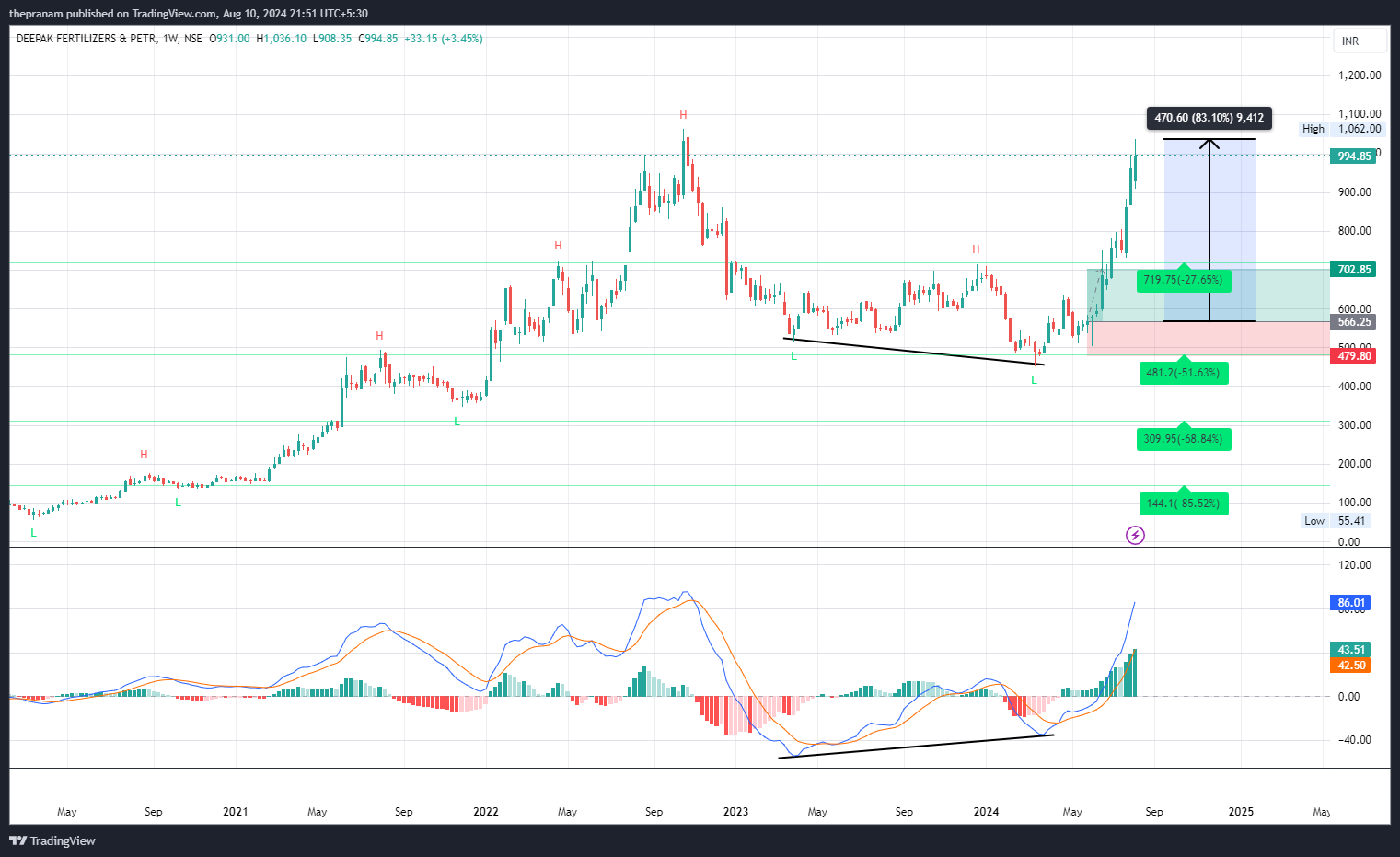Click the 1,200.00 price scale label

(x=1360, y=75)
